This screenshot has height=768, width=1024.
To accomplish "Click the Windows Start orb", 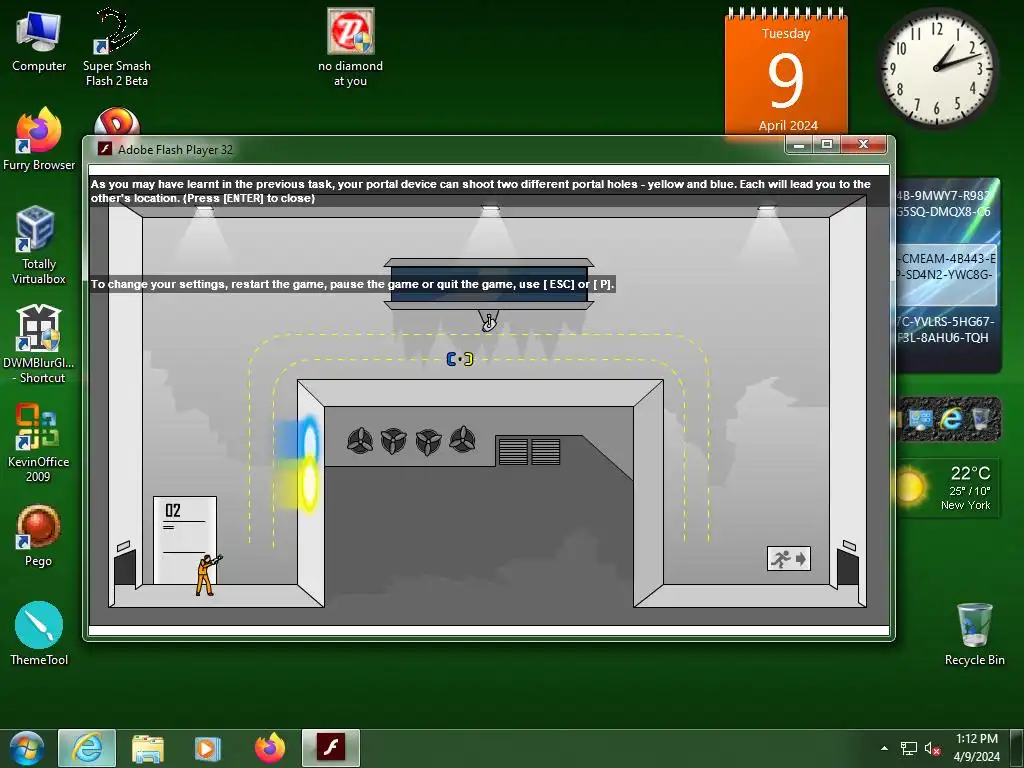I will (26, 748).
